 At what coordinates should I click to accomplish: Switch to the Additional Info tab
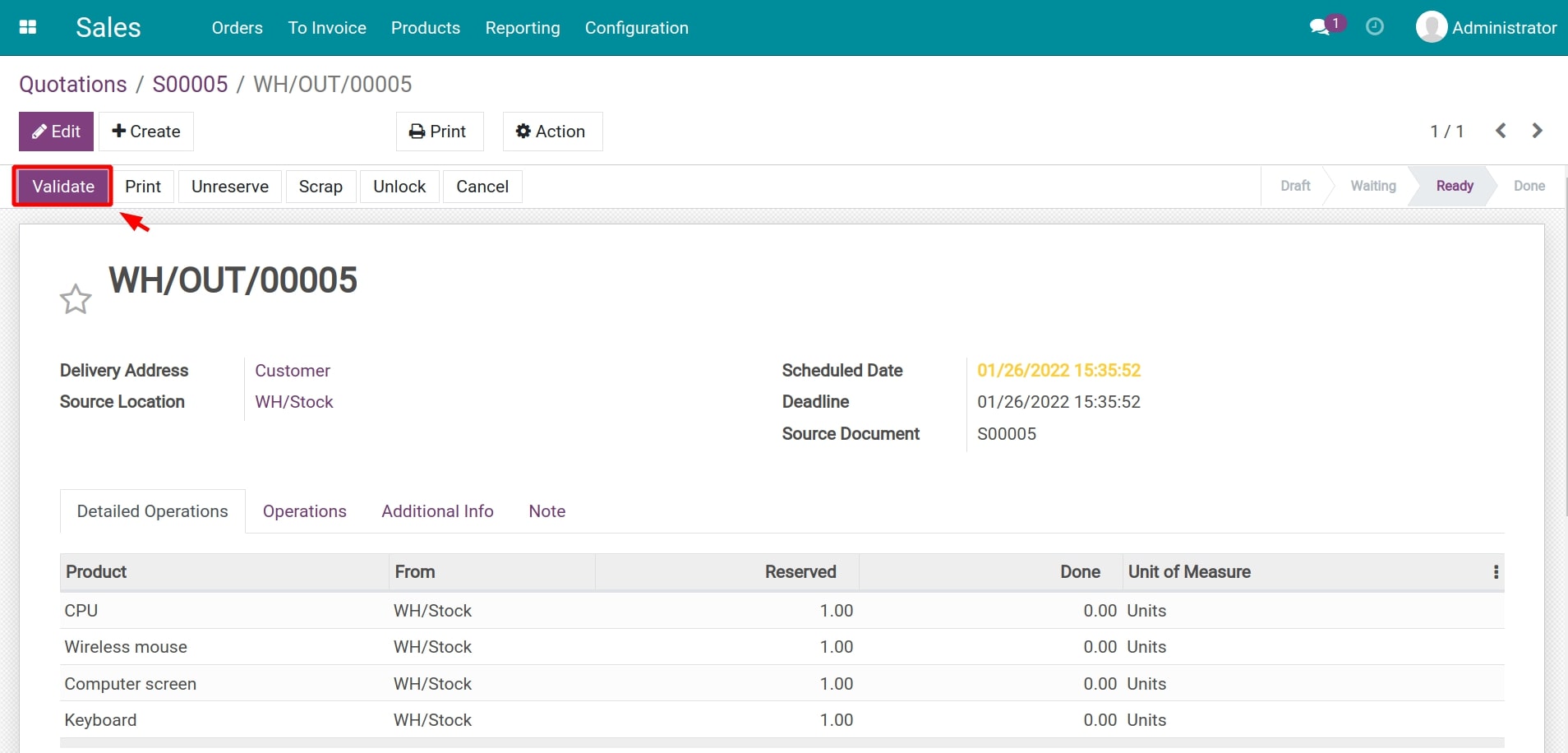coord(437,511)
